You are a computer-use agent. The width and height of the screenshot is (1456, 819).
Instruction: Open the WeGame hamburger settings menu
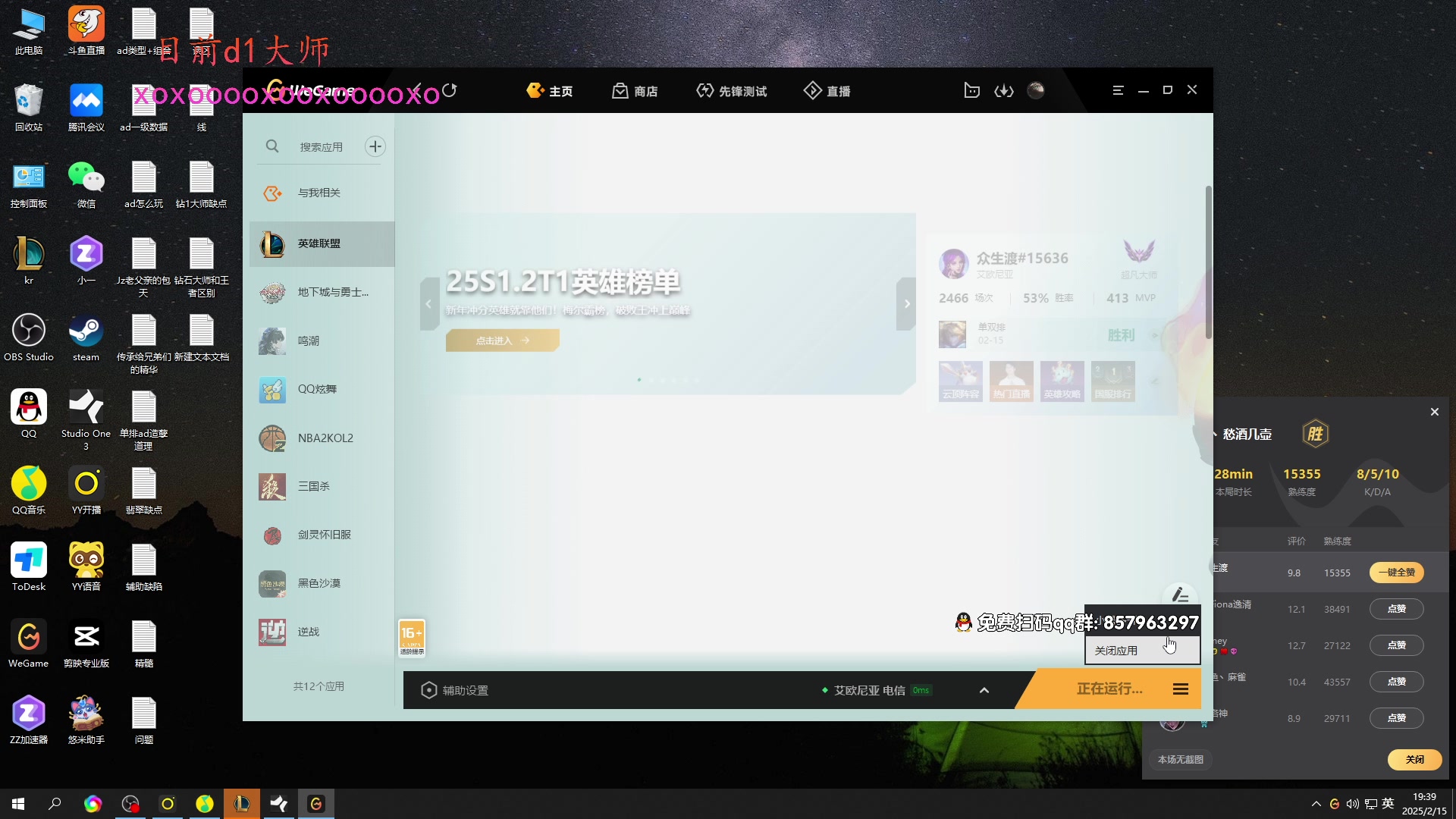(1118, 90)
